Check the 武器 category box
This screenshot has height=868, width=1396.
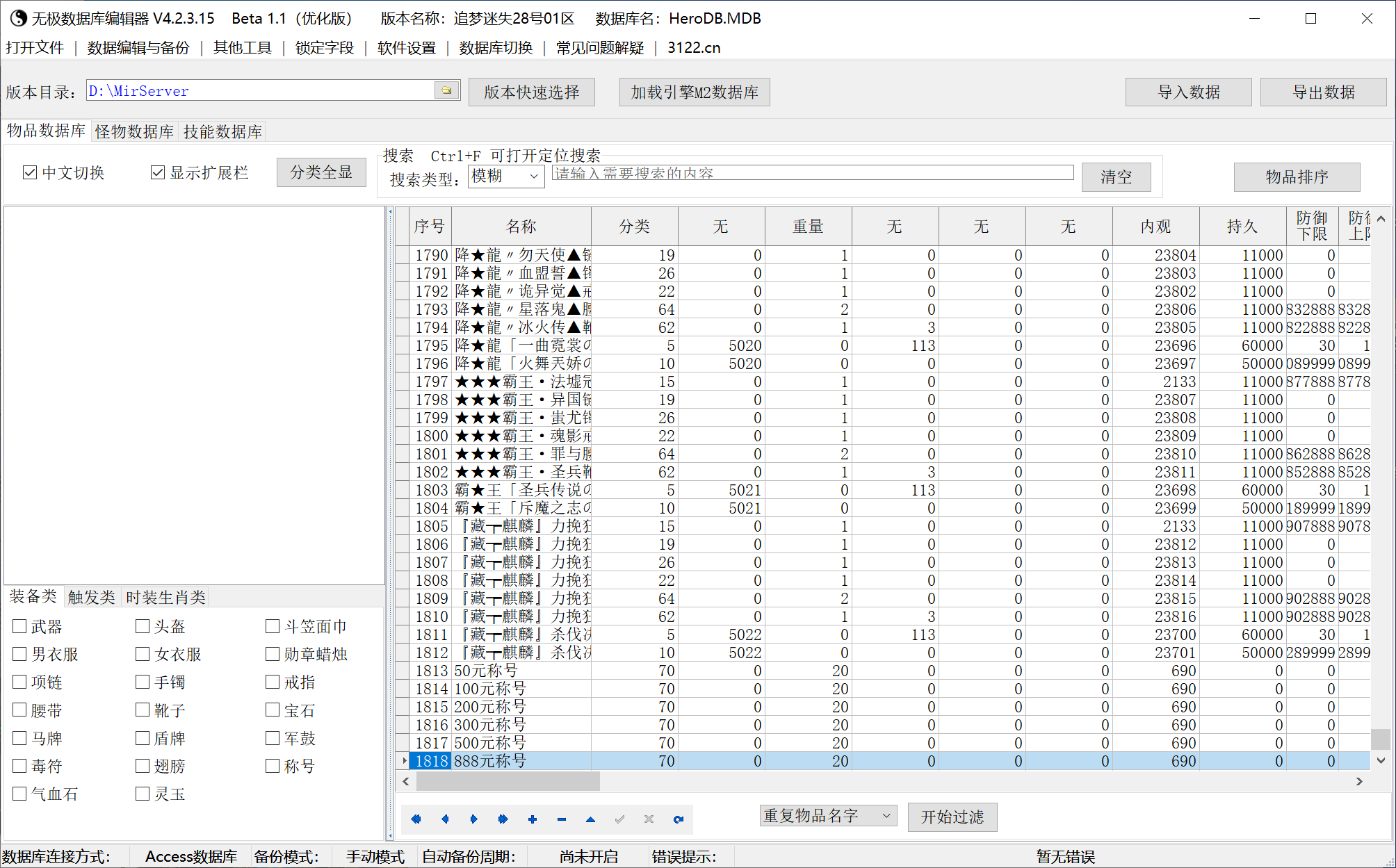click(x=20, y=626)
